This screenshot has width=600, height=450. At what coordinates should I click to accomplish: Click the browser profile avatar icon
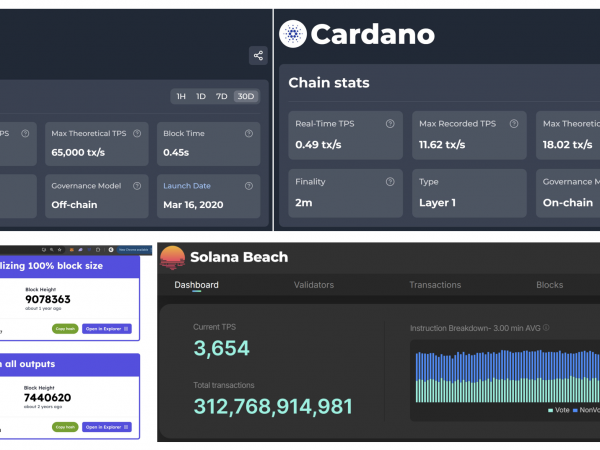111,250
